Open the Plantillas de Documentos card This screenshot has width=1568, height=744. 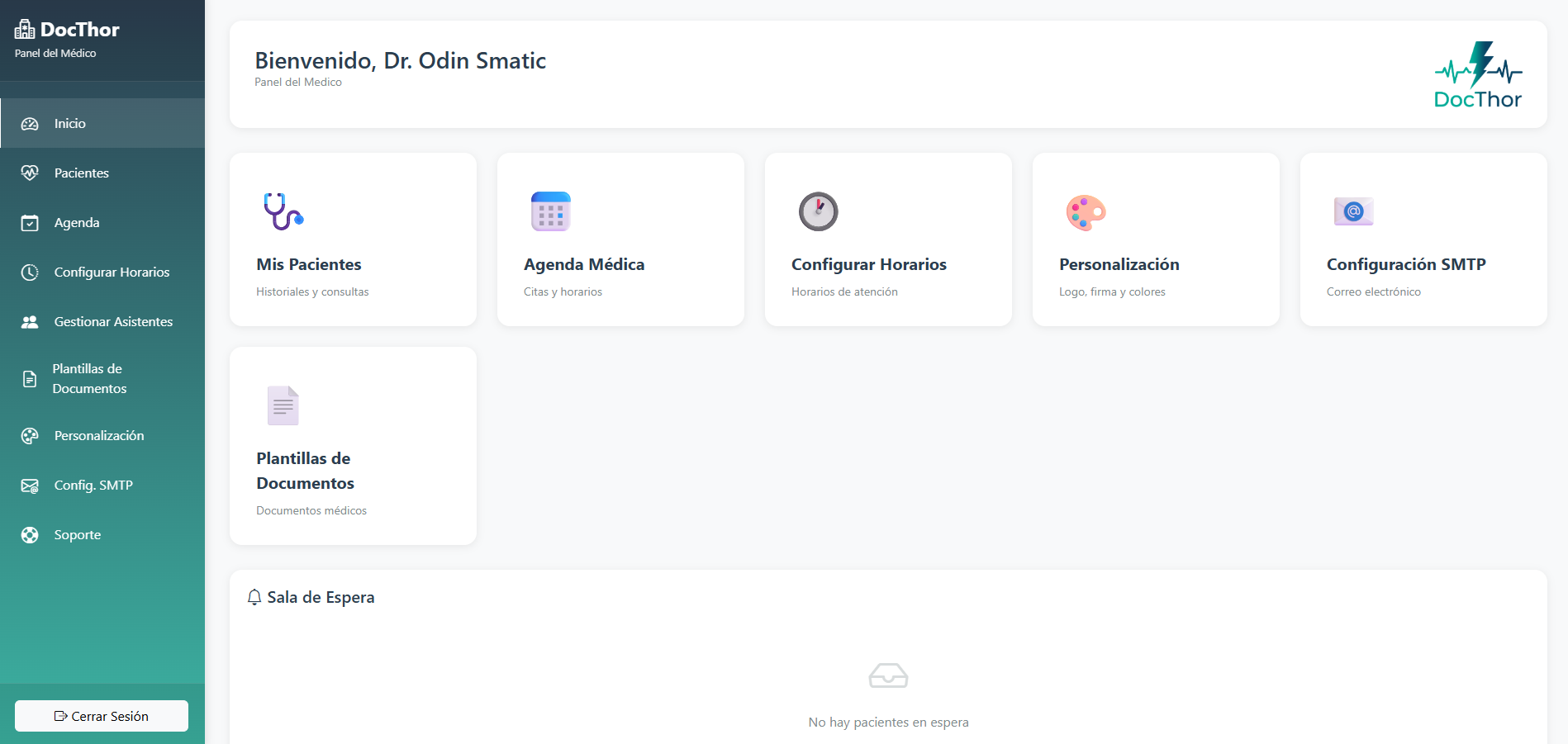click(353, 446)
